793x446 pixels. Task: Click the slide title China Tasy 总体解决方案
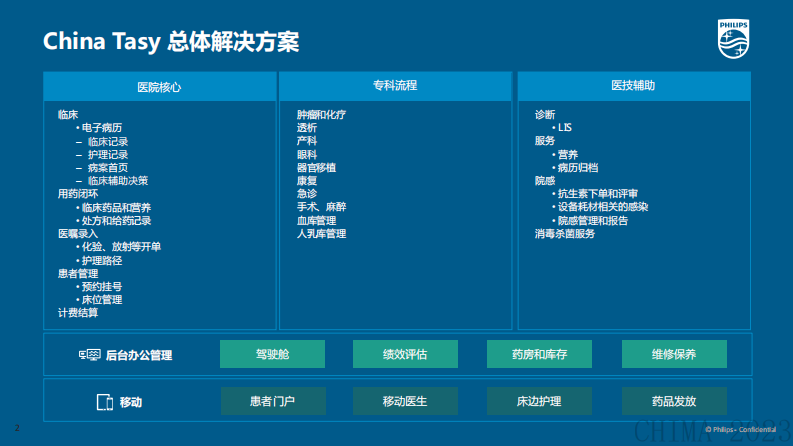pyautogui.click(x=171, y=41)
